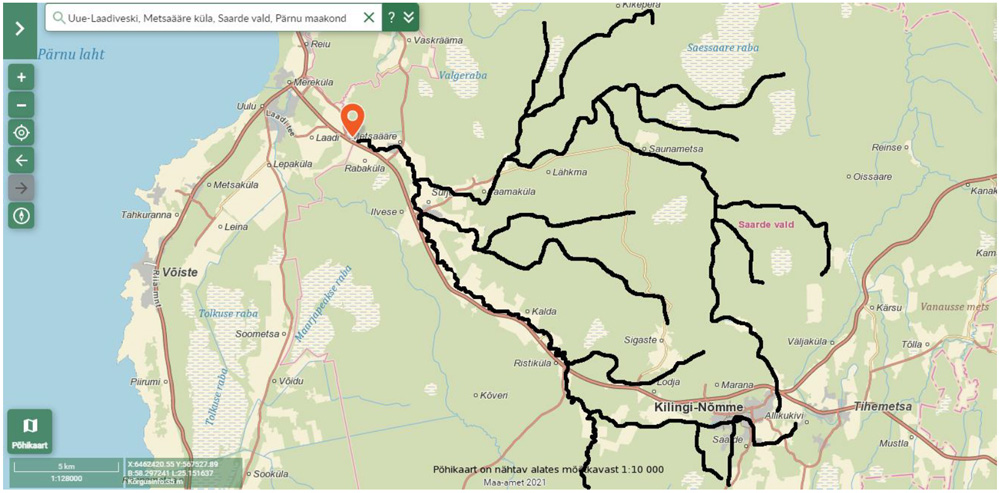Click the 1:128000 scale indicator

(x=66, y=477)
